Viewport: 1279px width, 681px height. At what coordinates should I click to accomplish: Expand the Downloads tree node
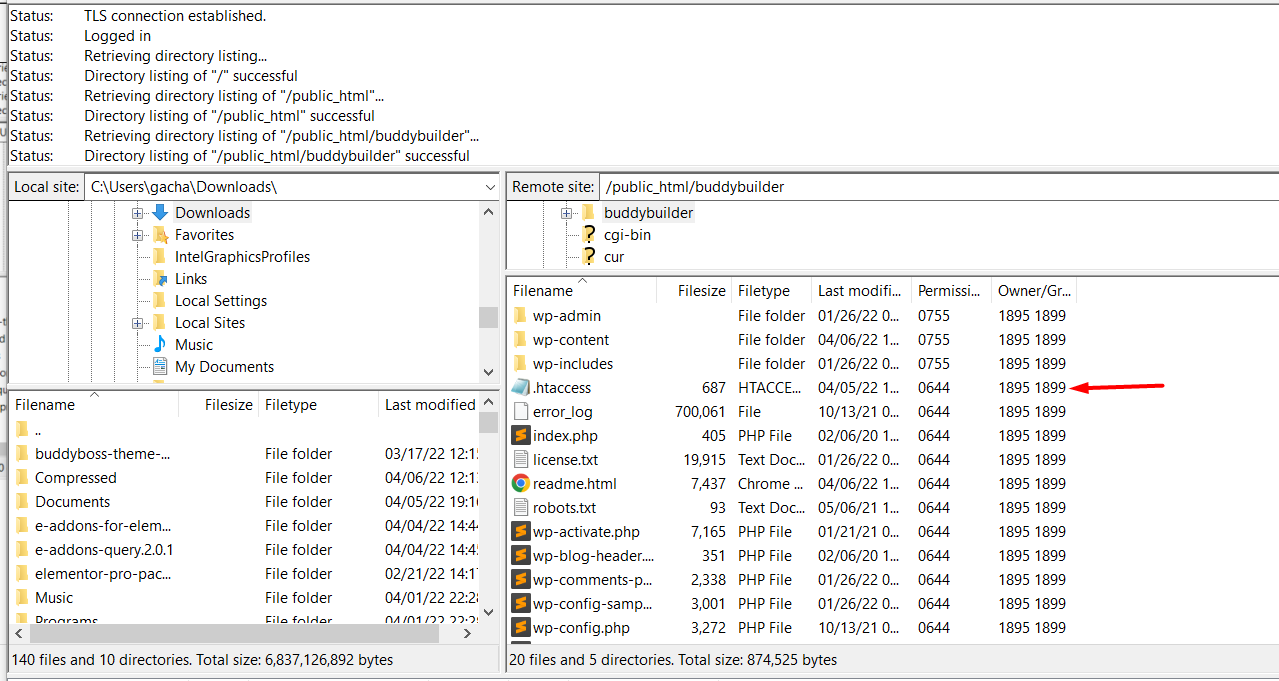(139, 212)
